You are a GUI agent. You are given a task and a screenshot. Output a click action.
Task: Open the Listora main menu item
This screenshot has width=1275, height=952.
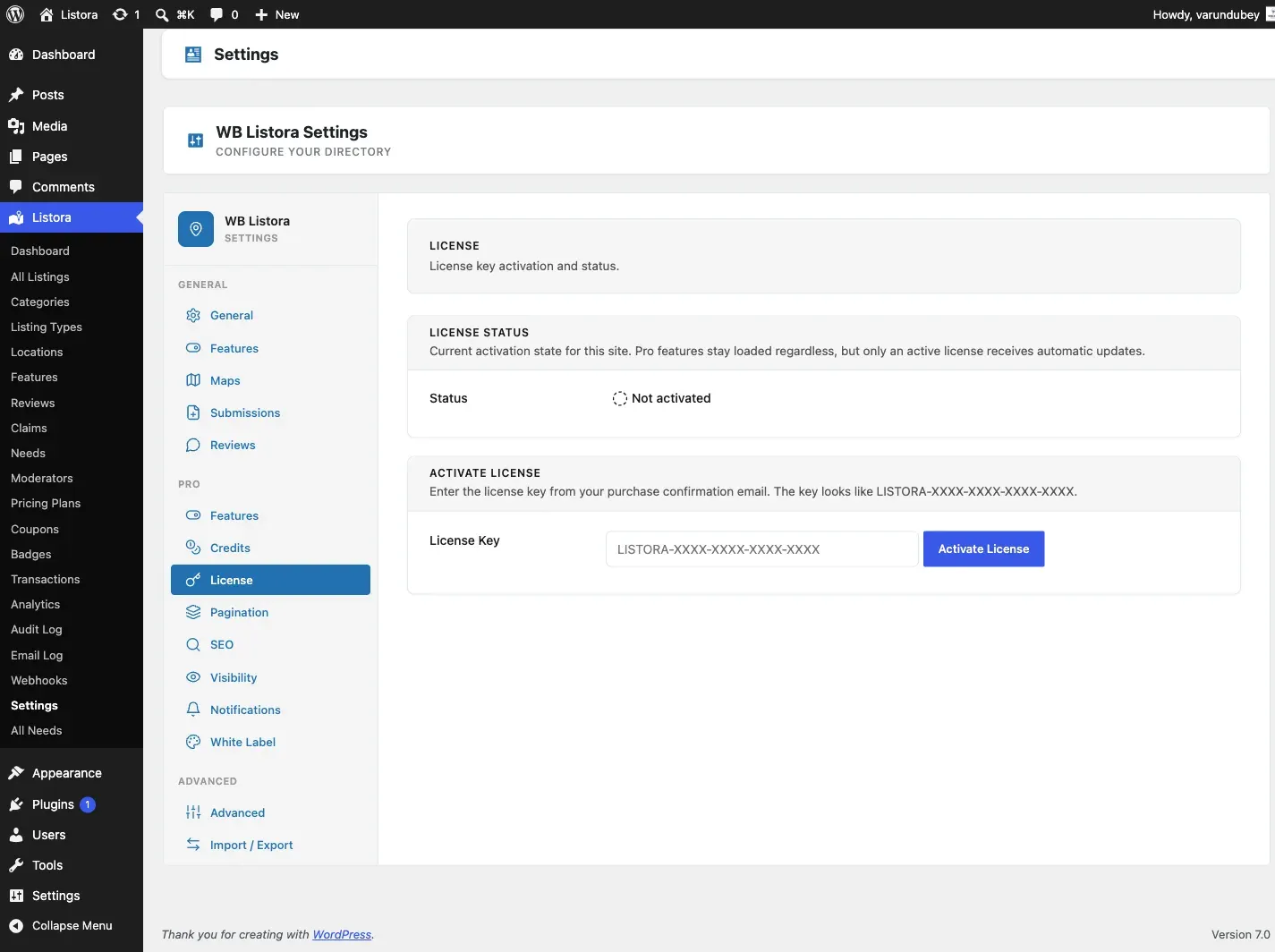pyautogui.click(x=72, y=217)
